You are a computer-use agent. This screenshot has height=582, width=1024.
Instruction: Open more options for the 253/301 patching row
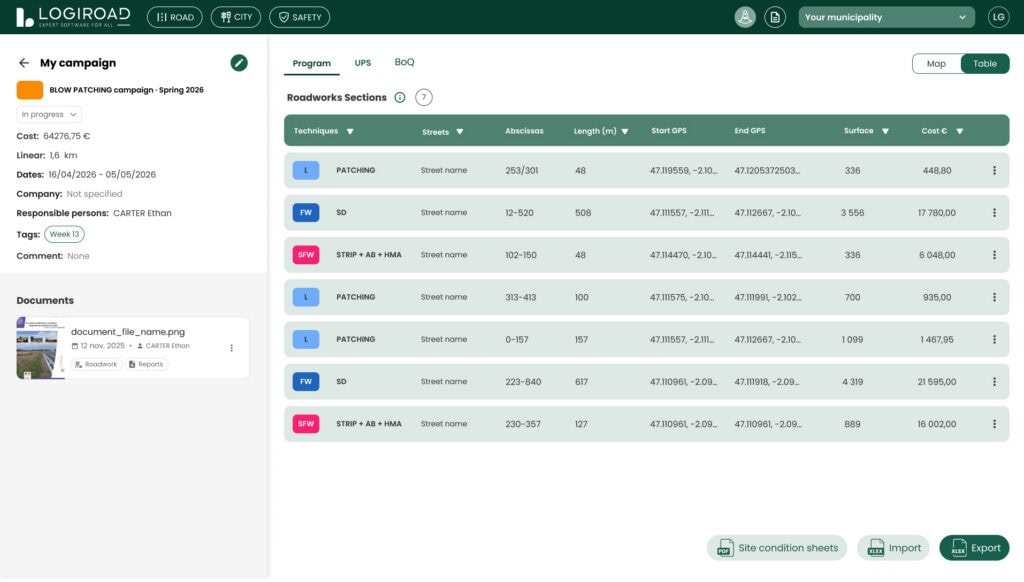point(994,170)
